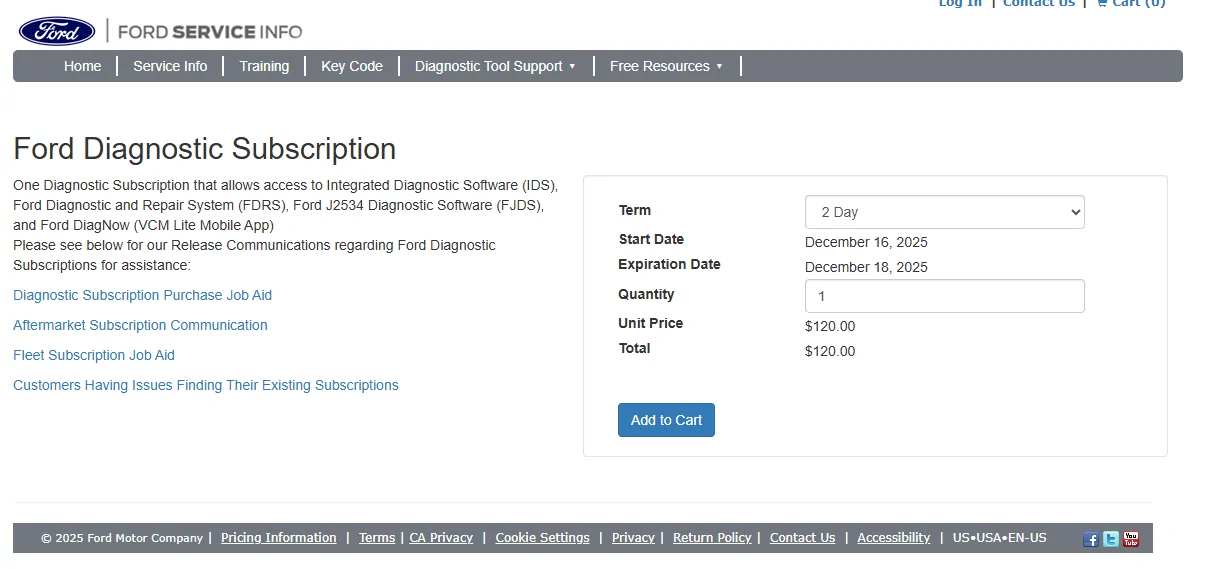Click Add to Cart button
Screen dimensions: 1206x570
pyautogui.click(x=666, y=420)
